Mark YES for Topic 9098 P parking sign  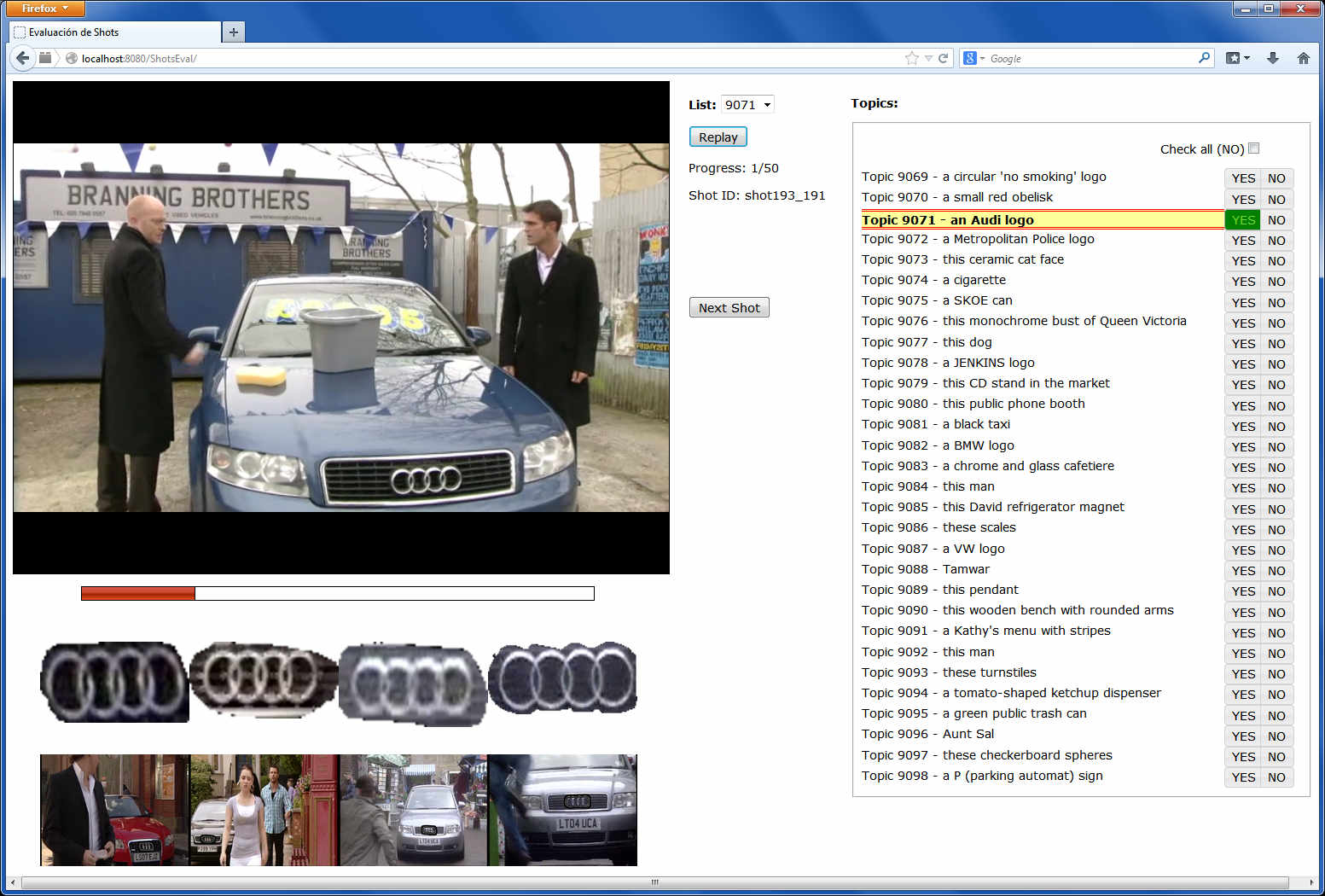point(1243,777)
